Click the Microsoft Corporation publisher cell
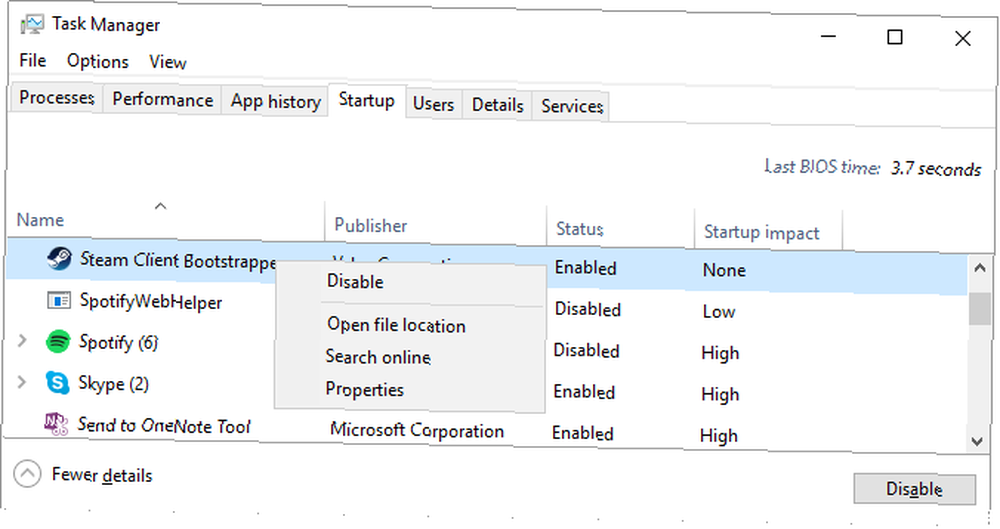The height and width of the screenshot is (529, 1000). pos(417,430)
